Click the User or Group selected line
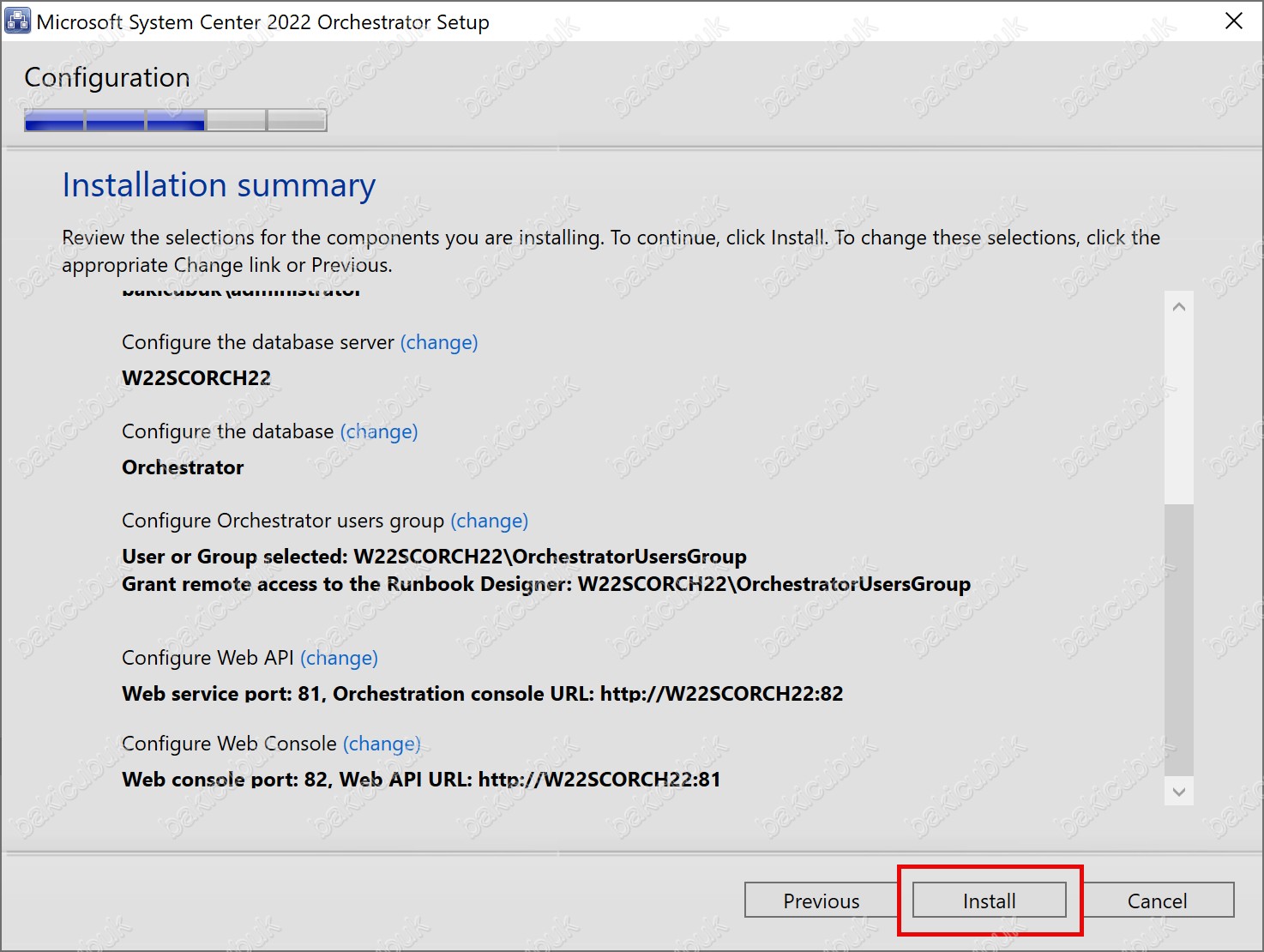Screen dimensions: 1264x952 (x=434, y=557)
